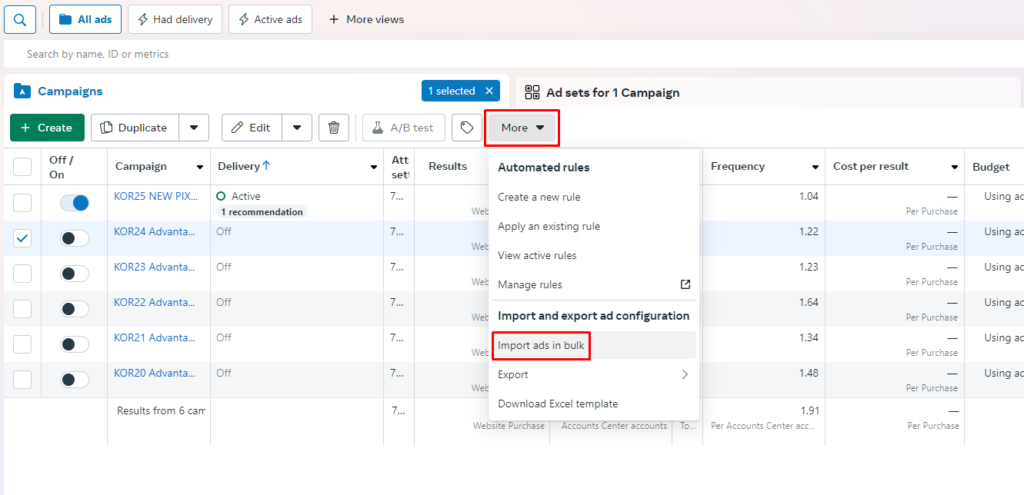
Task: Tick the select-all header checkbox
Action: click(x=22, y=167)
